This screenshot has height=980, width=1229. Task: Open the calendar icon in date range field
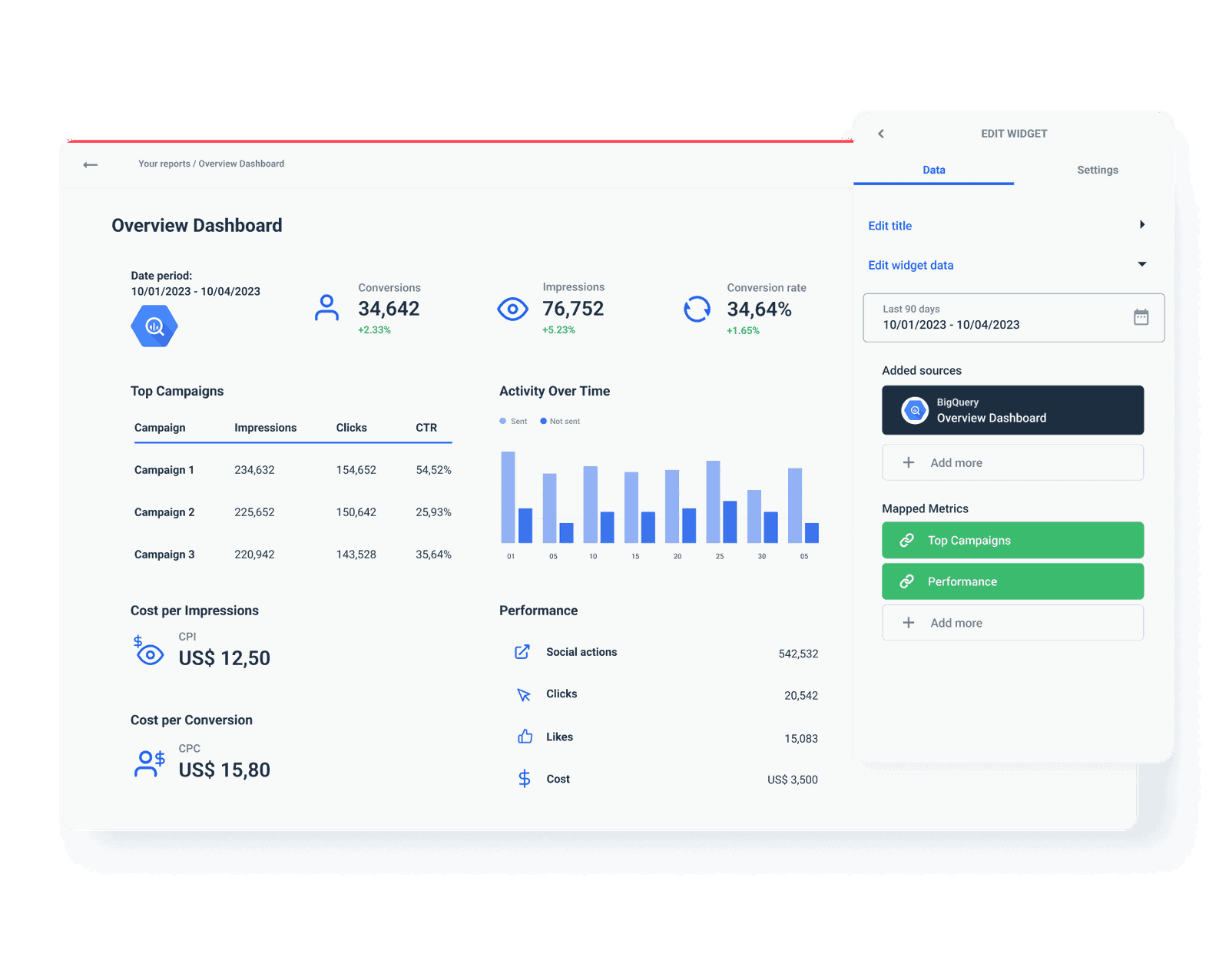[1141, 316]
